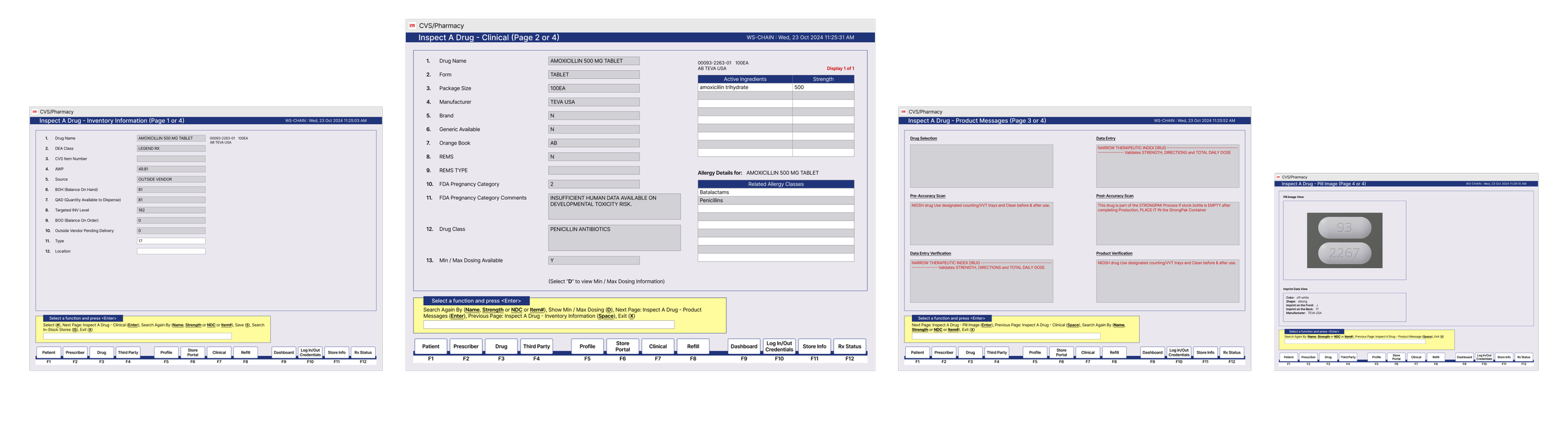Select Prescriber in the Product Messages window
Viewport: 1568px width, 443px height.
[944, 353]
